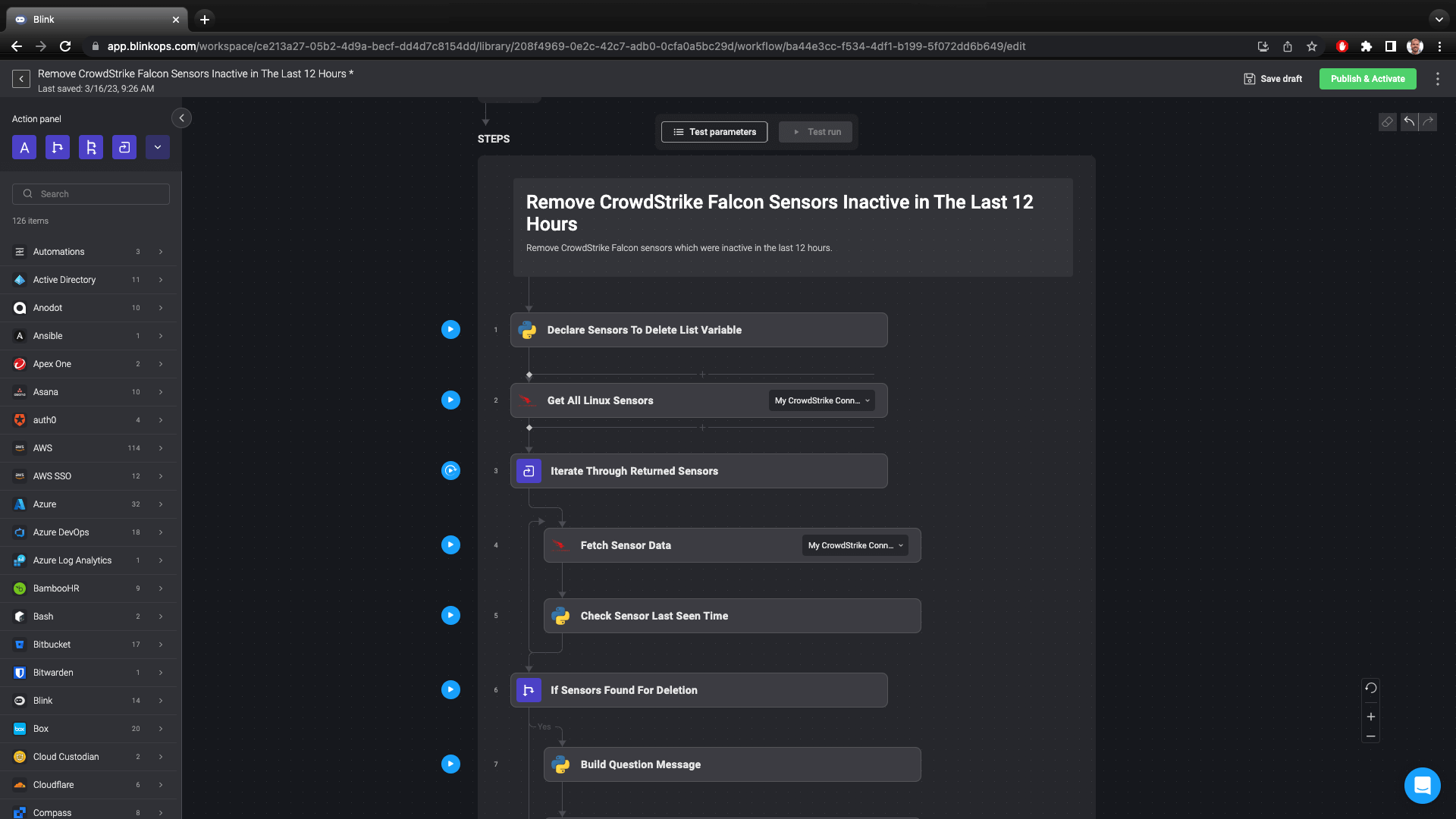
Task: Reset canvas view with the rotate icon
Action: pyautogui.click(x=1370, y=689)
